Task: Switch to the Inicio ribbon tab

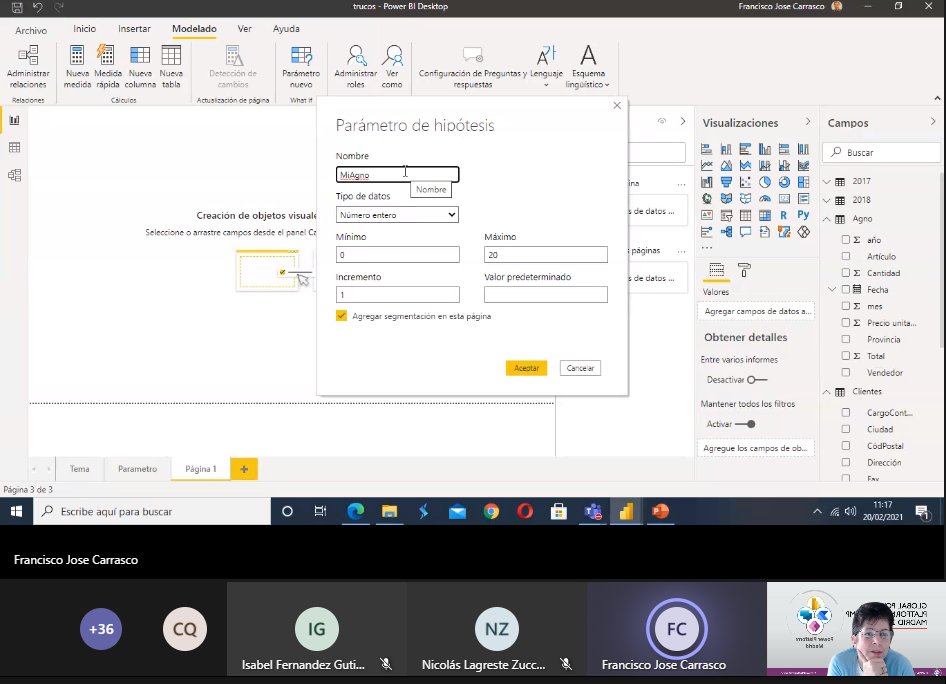Action: [x=84, y=28]
